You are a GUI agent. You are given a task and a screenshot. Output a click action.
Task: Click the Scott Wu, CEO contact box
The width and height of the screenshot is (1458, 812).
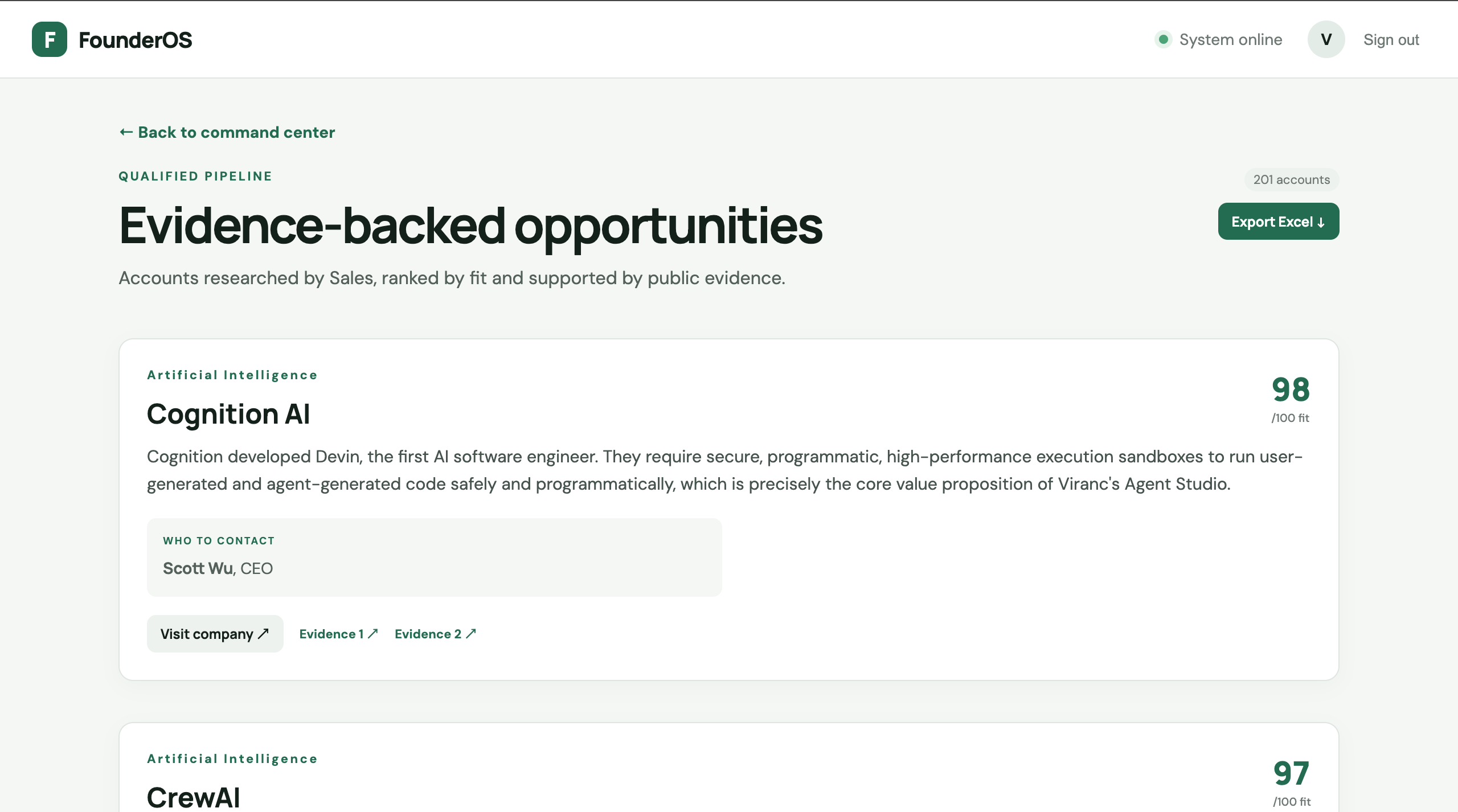tap(434, 557)
